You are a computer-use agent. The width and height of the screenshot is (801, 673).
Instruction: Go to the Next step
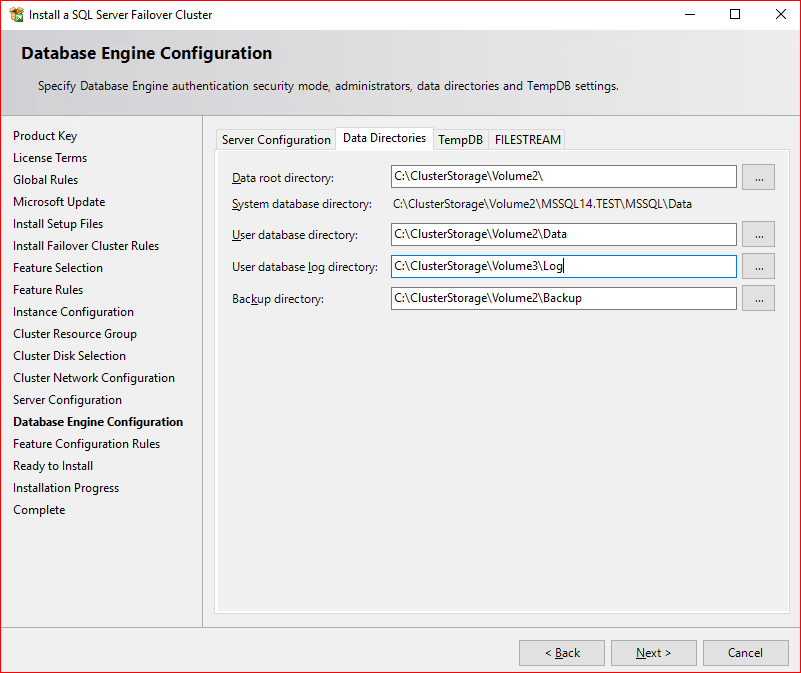click(x=653, y=653)
